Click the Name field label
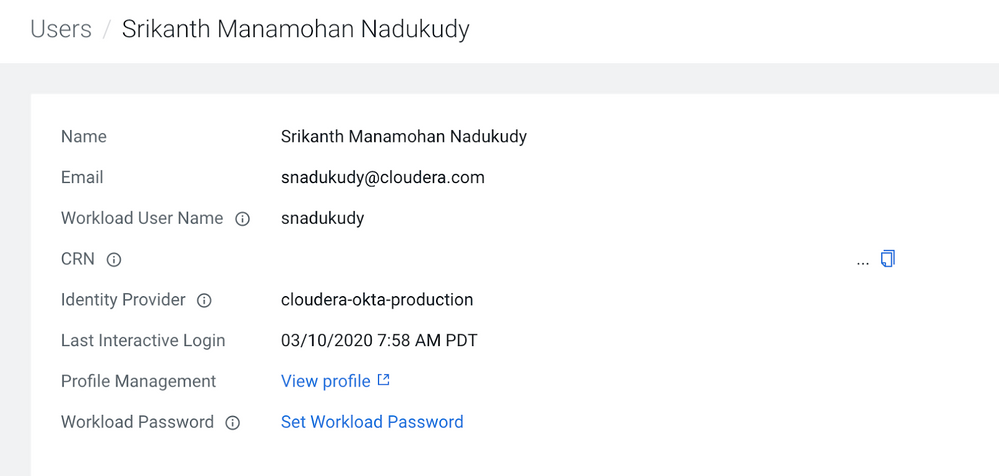 84,136
